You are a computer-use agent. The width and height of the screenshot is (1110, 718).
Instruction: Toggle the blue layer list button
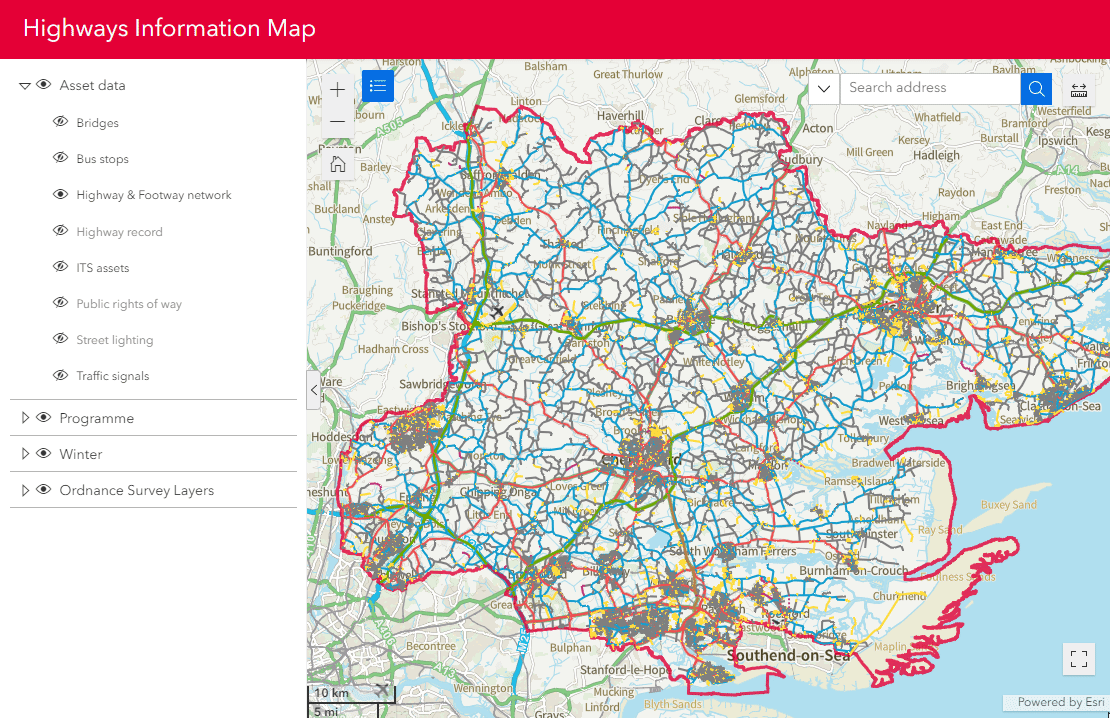[x=378, y=86]
